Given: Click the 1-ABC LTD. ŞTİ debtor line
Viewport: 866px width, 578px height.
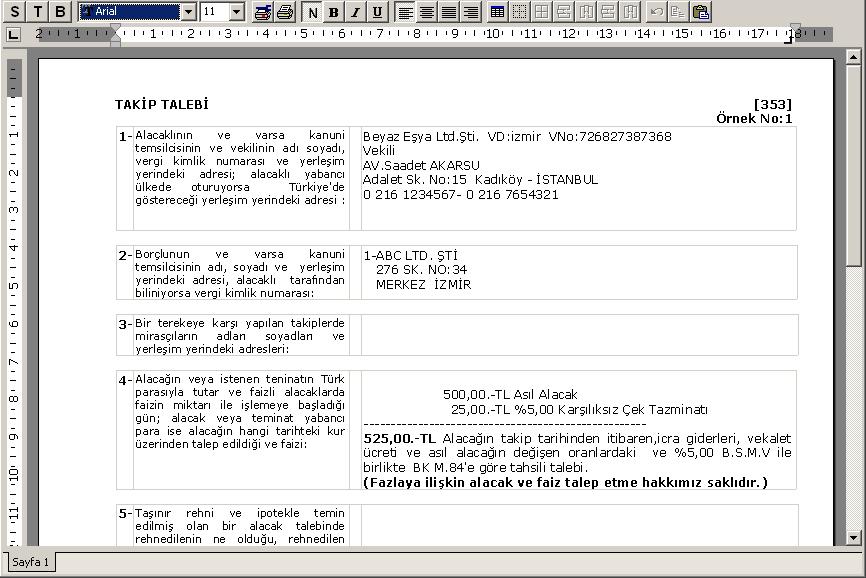Looking at the screenshot, I should coord(410,256).
